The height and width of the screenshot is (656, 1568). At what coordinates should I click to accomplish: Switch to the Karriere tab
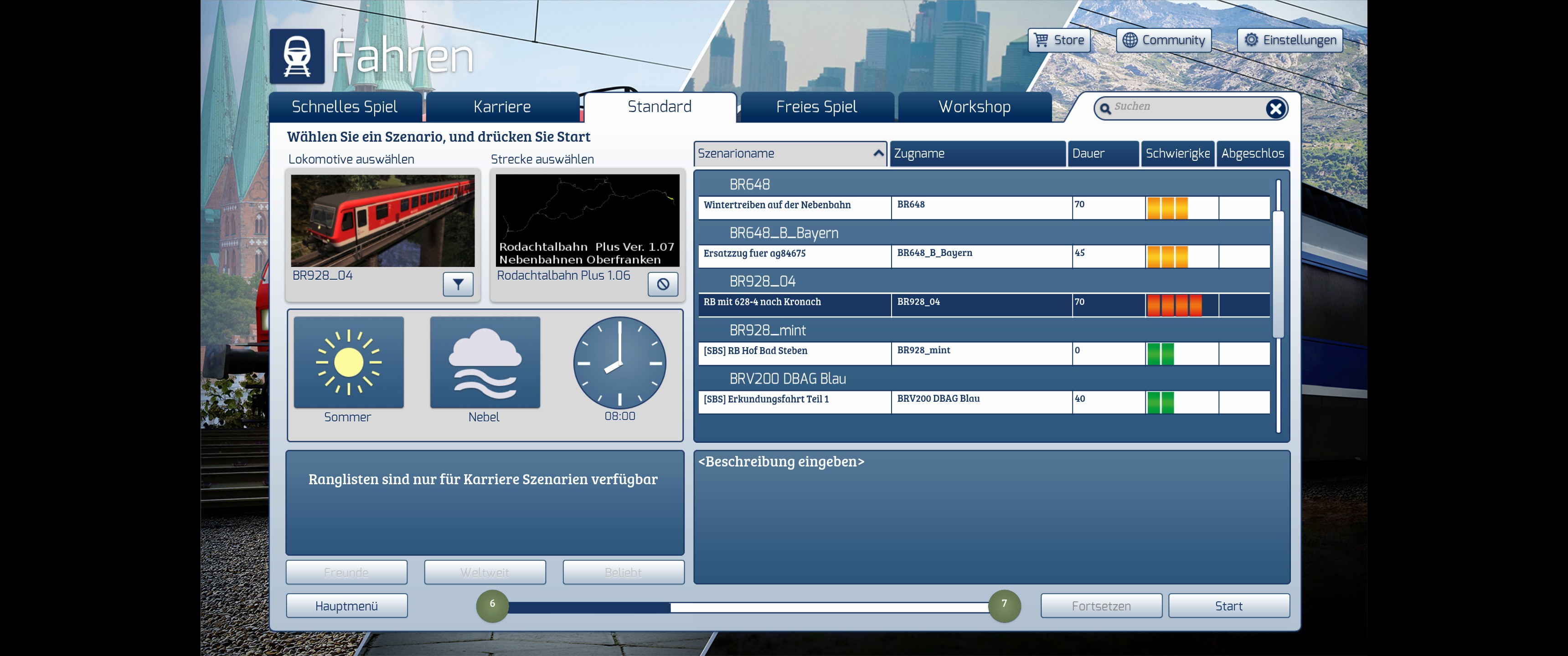point(501,107)
